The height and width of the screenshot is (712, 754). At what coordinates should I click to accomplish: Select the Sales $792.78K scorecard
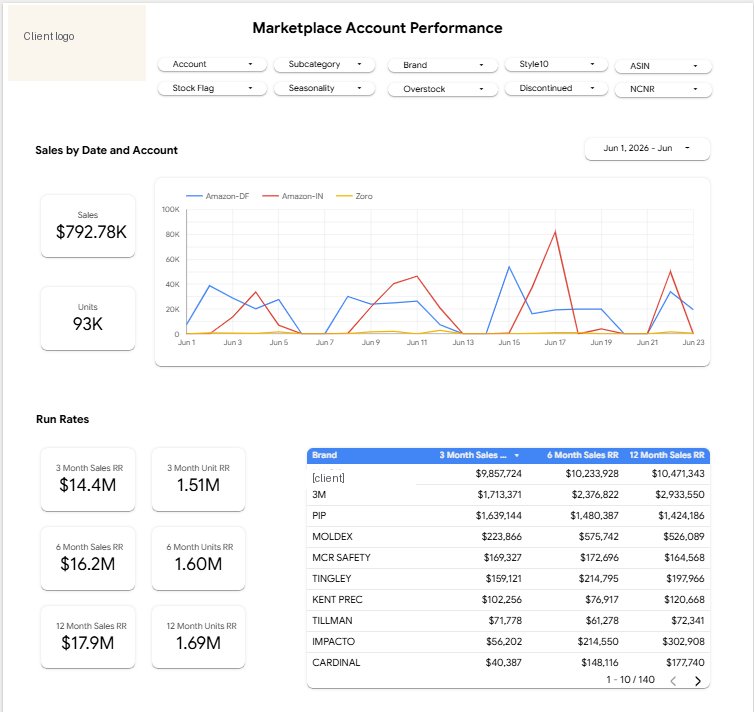tap(88, 225)
